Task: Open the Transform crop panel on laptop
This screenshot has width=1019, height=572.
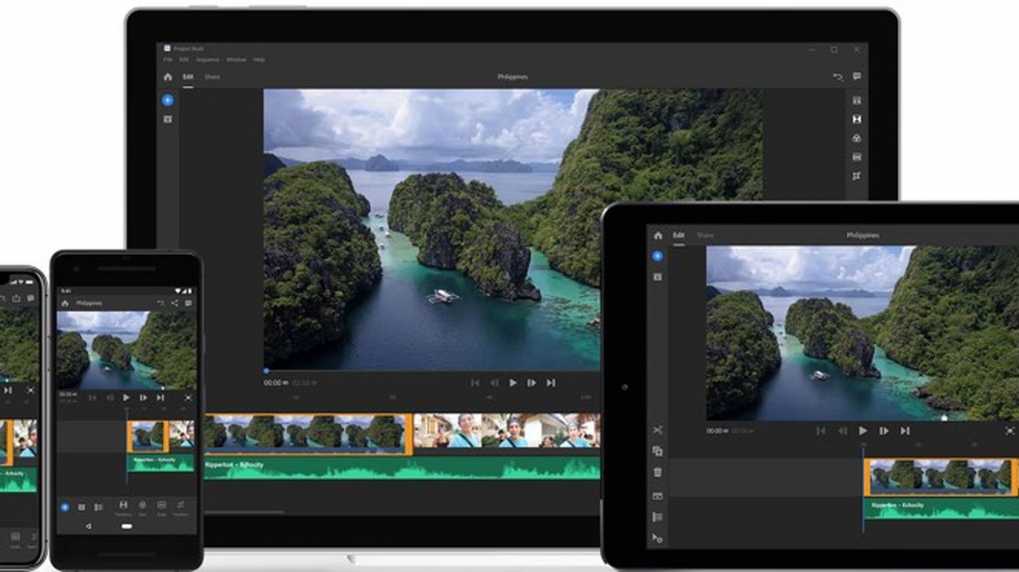Action: click(857, 176)
